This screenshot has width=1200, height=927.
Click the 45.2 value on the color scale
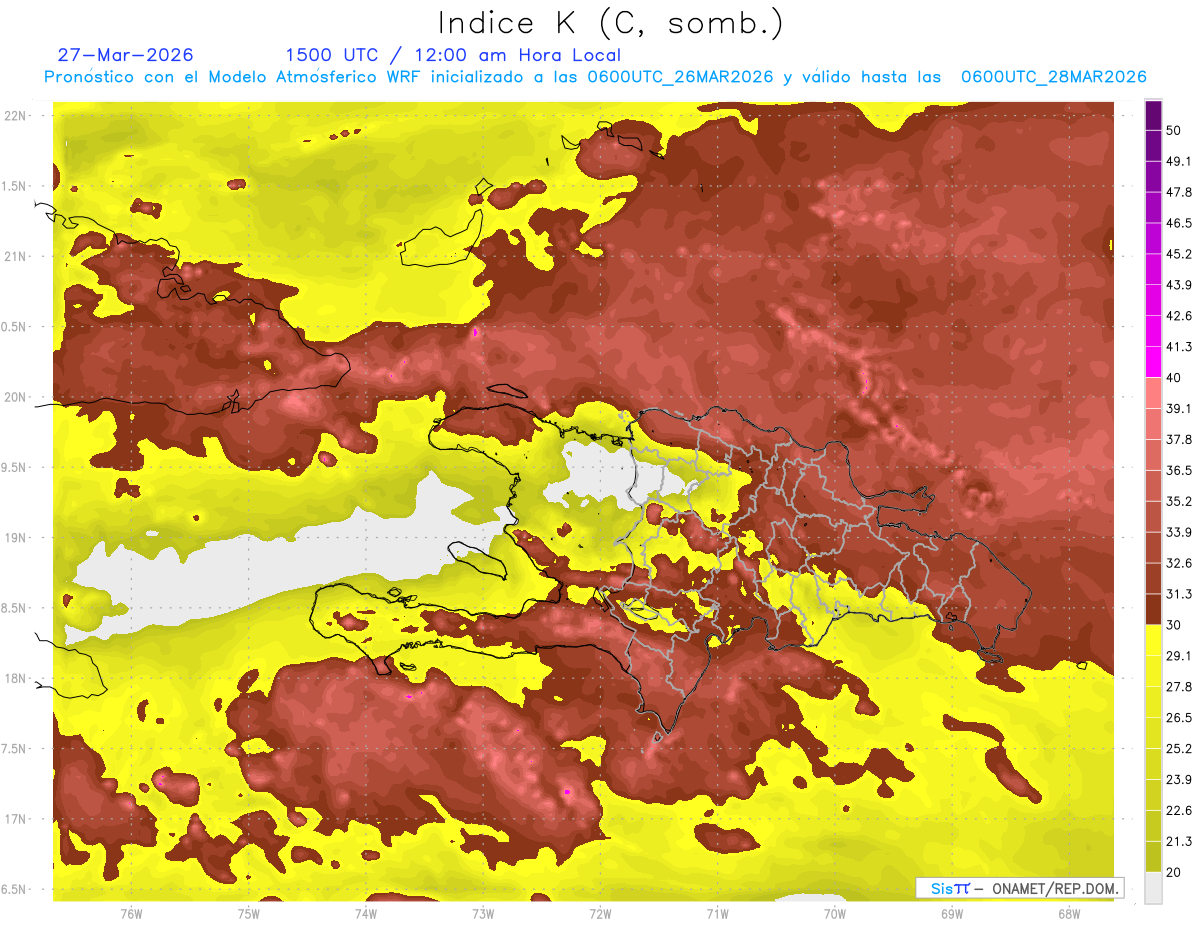1180,254
